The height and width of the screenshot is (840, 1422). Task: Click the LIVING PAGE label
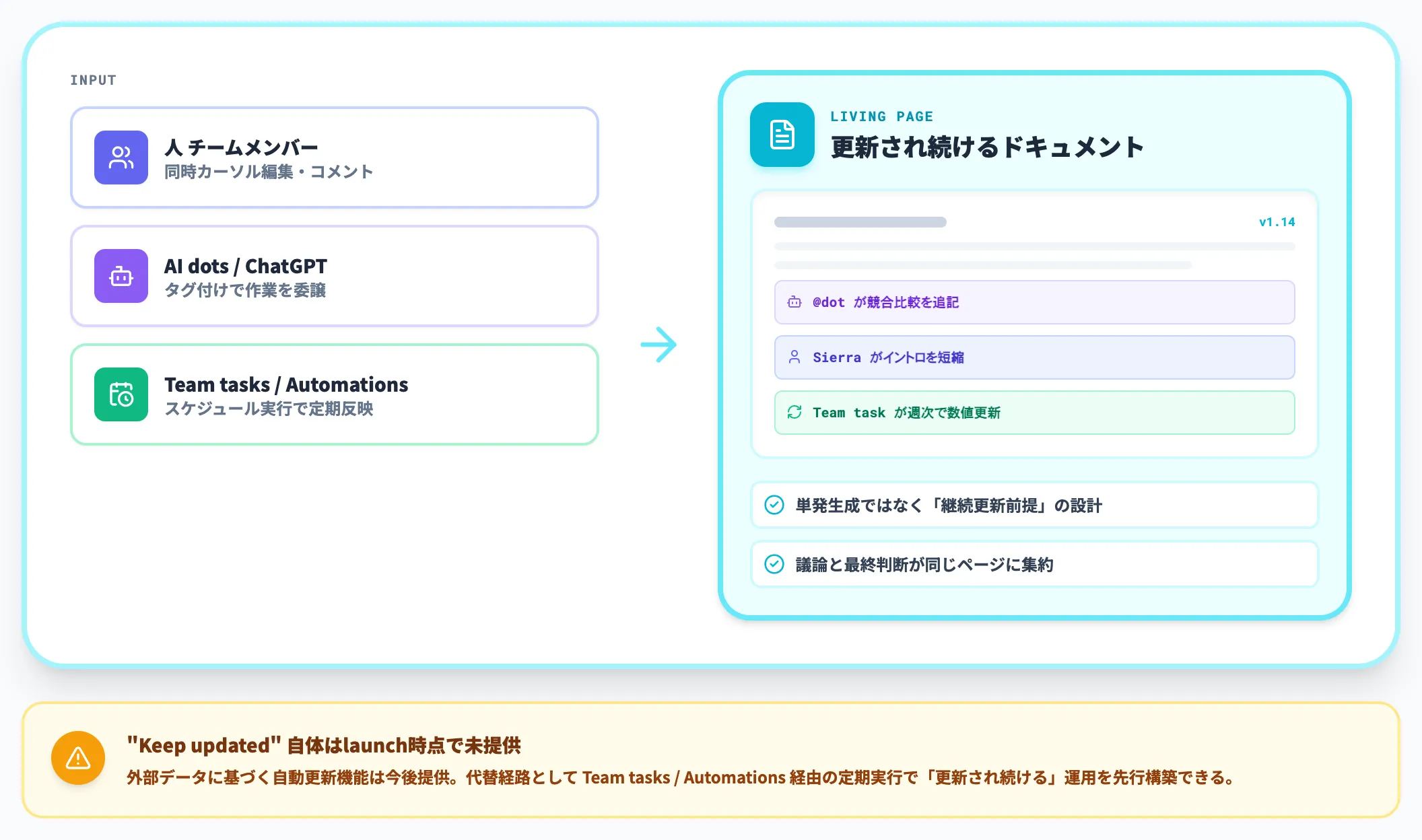pyautogui.click(x=881, y=116)
